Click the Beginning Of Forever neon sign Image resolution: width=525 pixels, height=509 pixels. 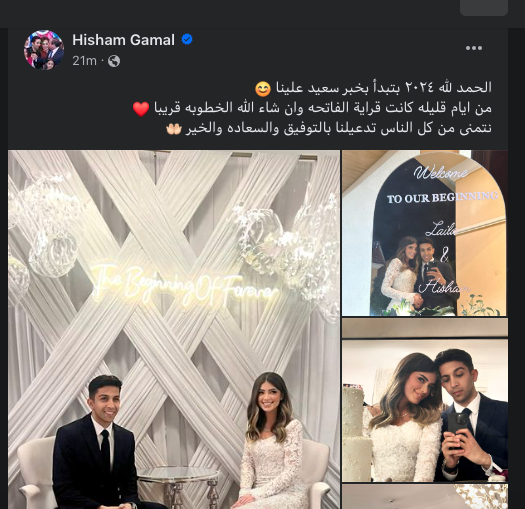pos(185,285)
